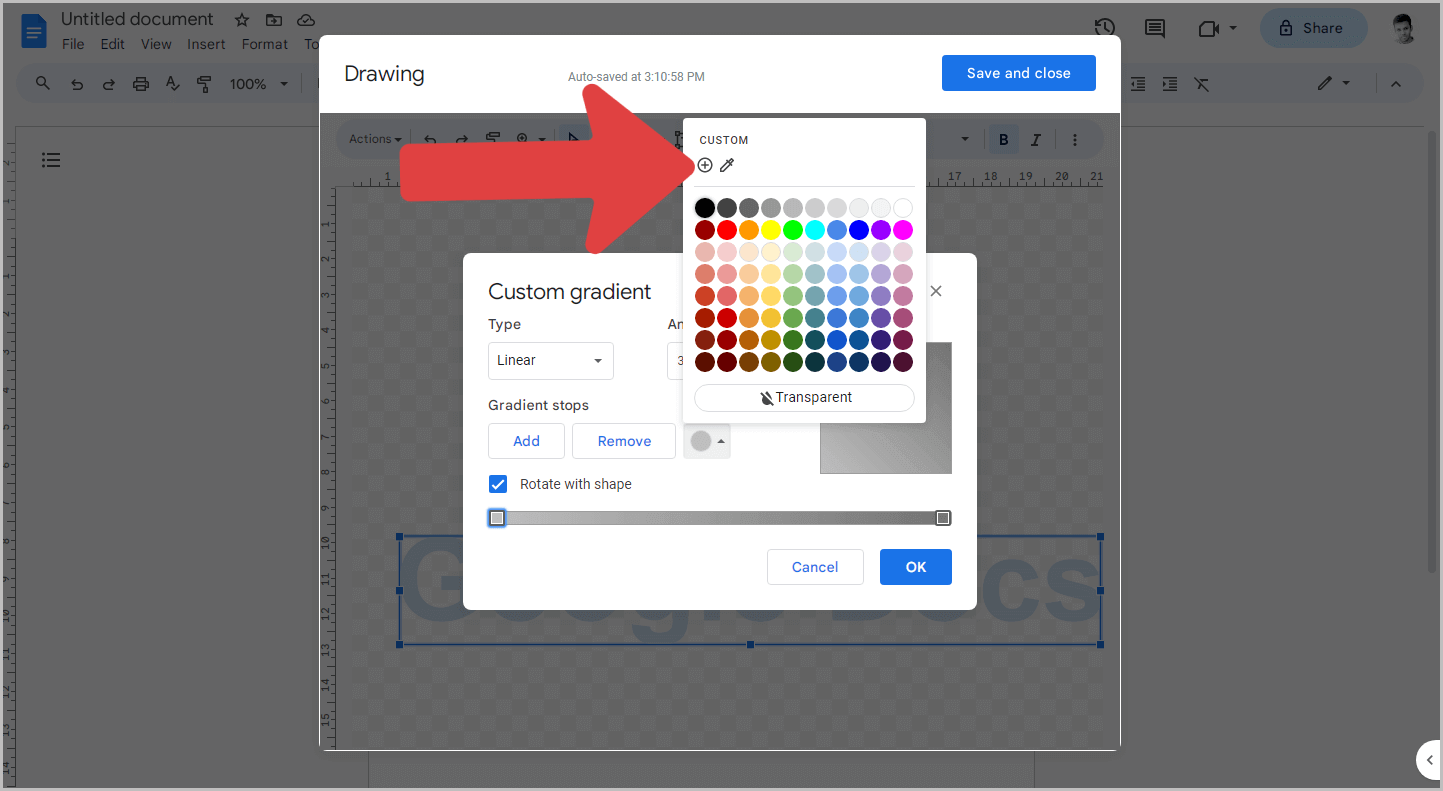This screenshot has width=1443, height=791.
Task: Pick the bright red color swatch
Action: click(x=727, y=230)
